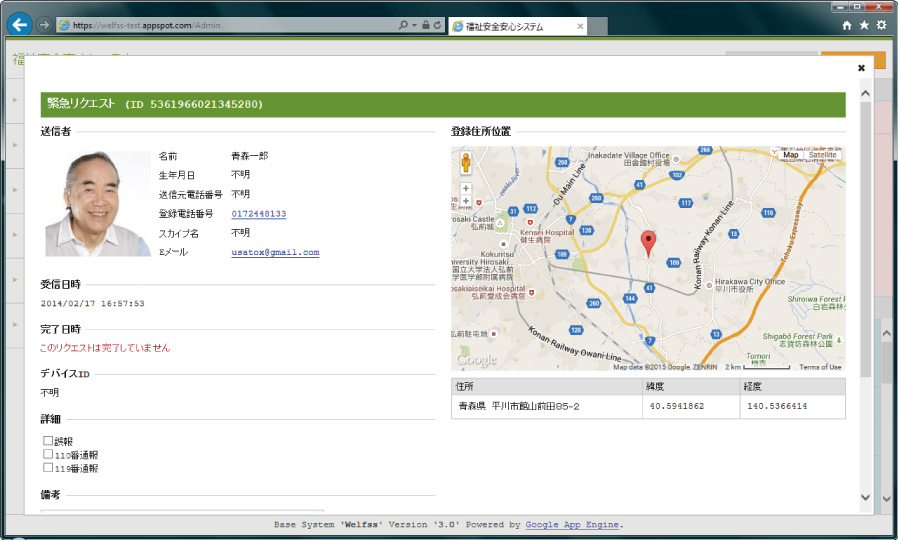Click the dialog scrollbar up arrow
Screen dimensions: 898x540
[x=865, y=93]
